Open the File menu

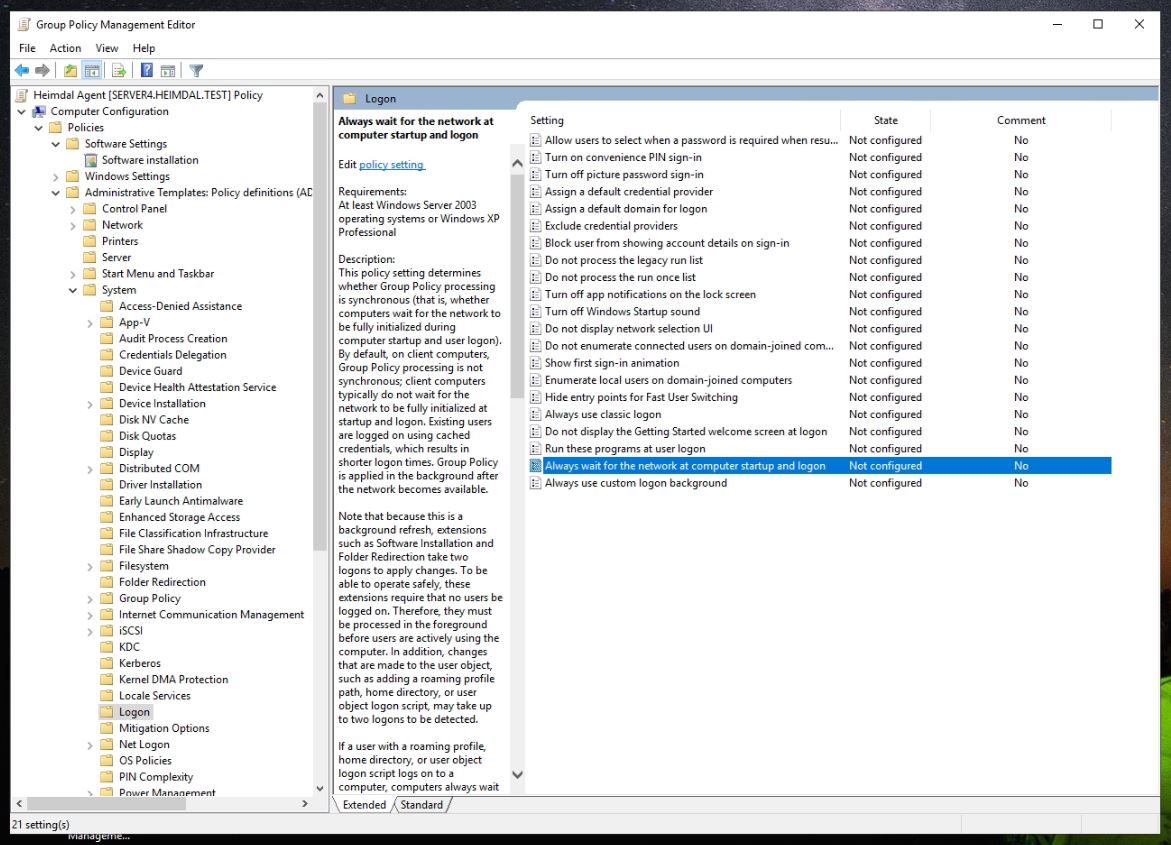click(x=28, y=48)
